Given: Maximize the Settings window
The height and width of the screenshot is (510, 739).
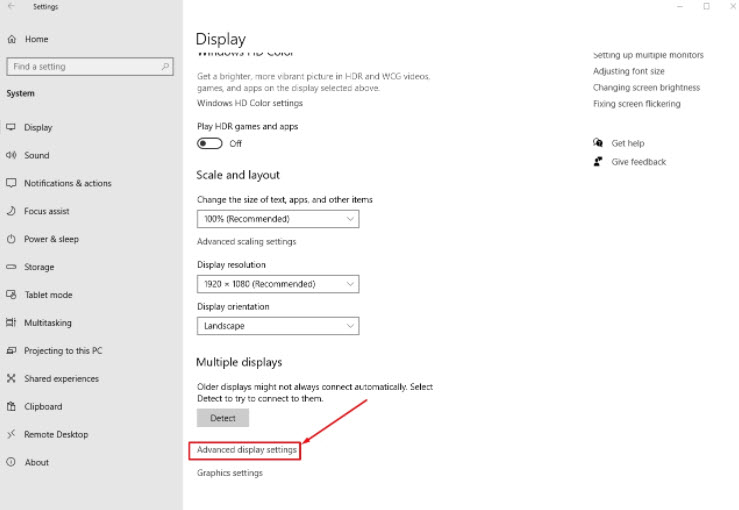Looking at the screenshot, I should point(706,6).
